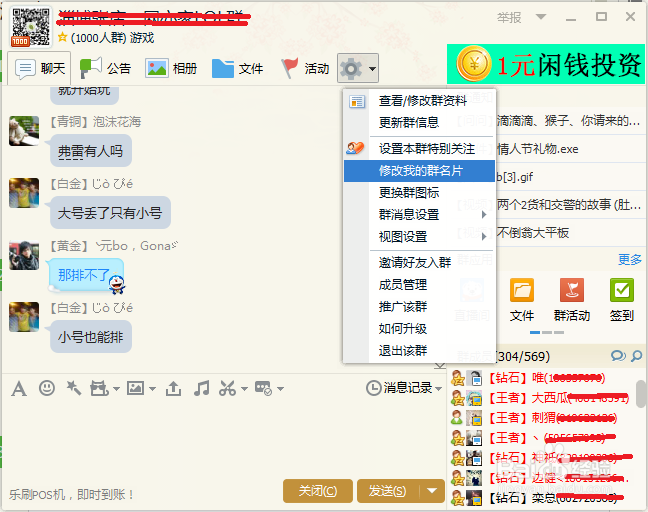Open the 签到 check-in app icon
The height and width of the screenshot is (512, 648).
coord(622,290)
